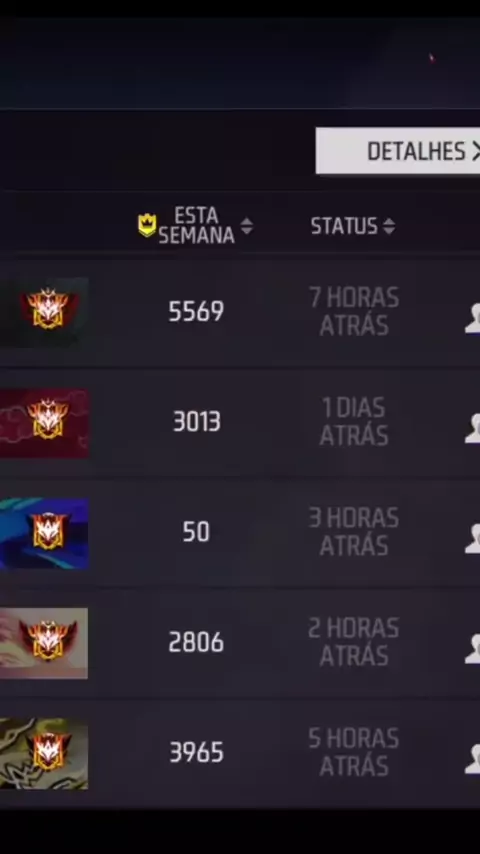Select the weekly score 5569
The image size is (480, 854).
tap(196, 312)
